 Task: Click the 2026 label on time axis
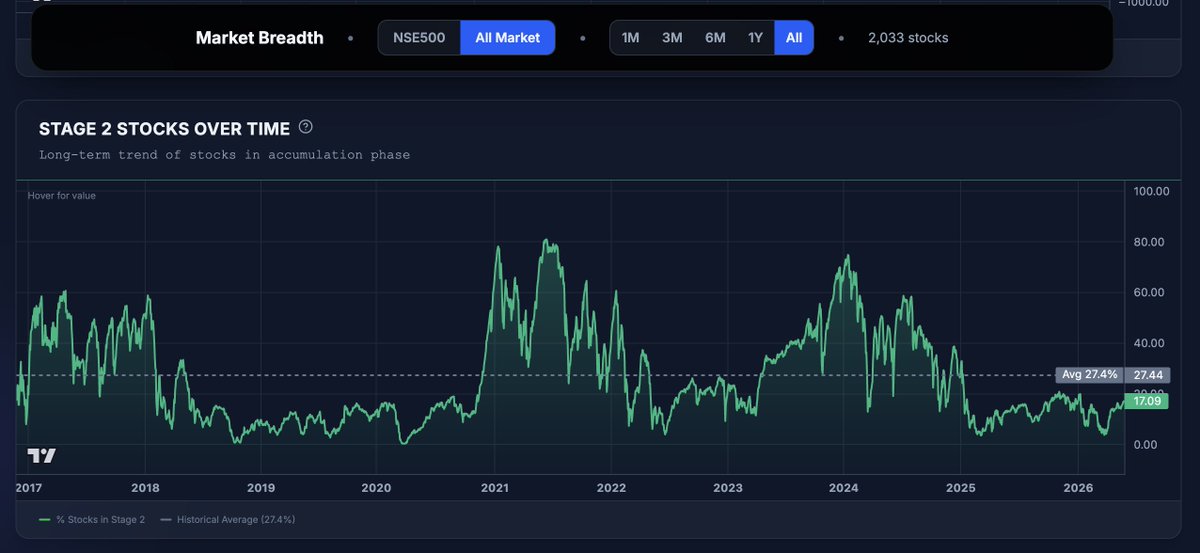1077,488
